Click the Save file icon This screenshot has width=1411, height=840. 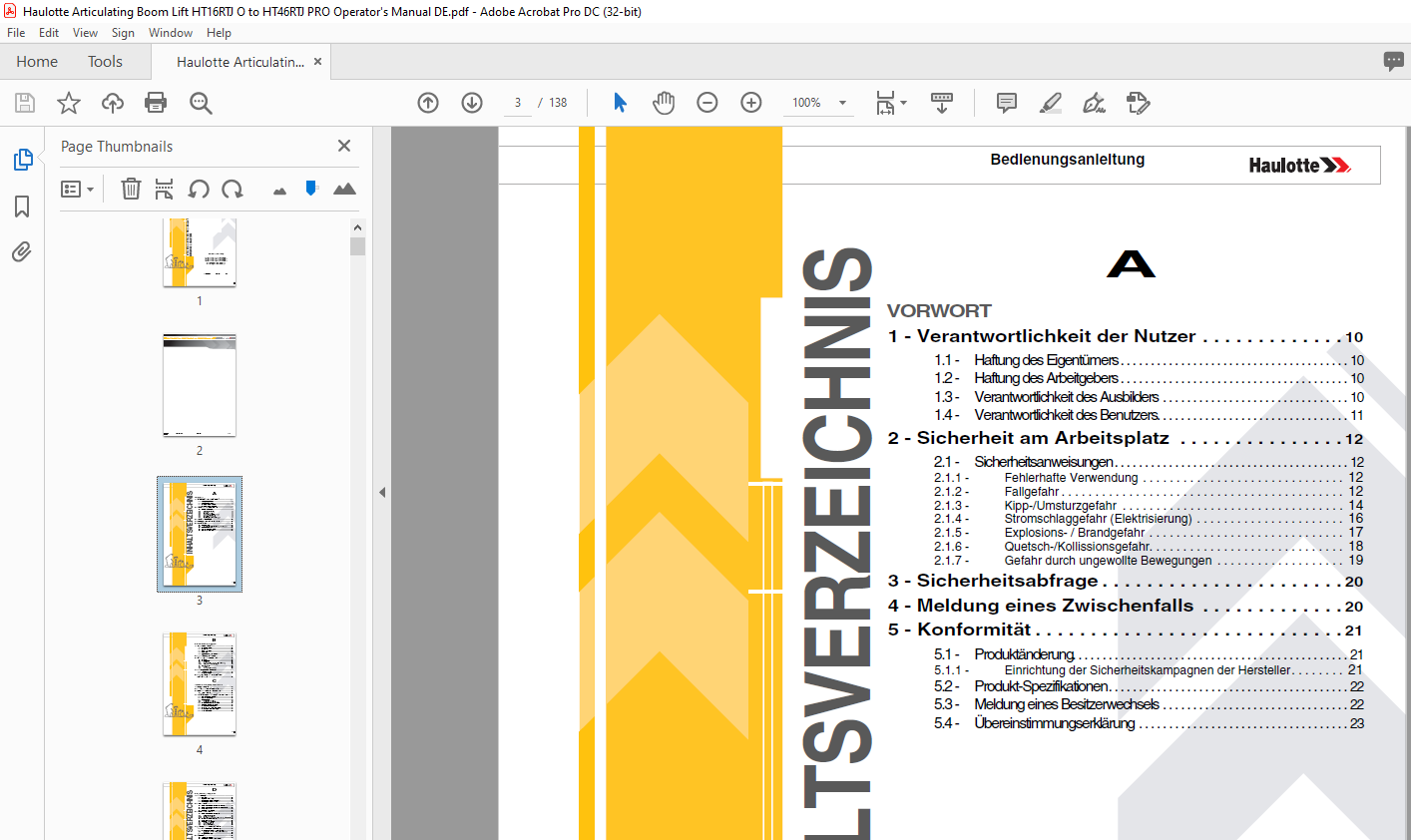[25, 103]
